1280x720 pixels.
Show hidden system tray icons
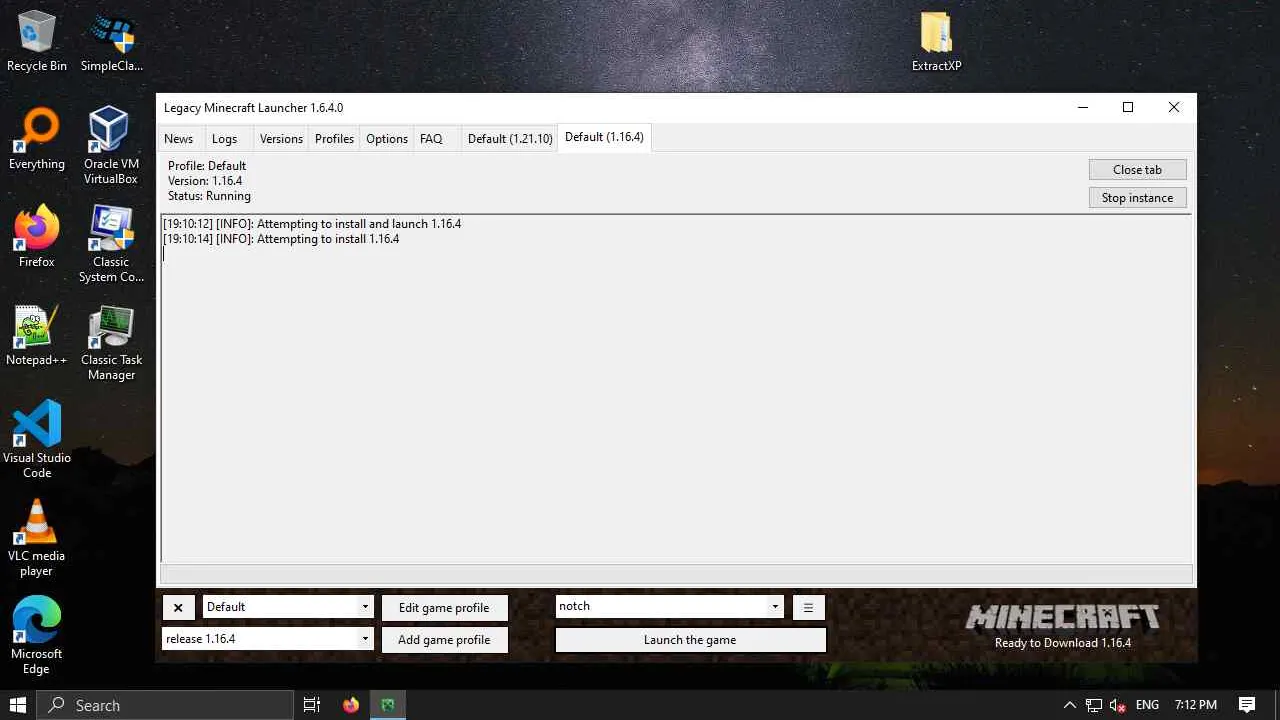[1070, 705]
